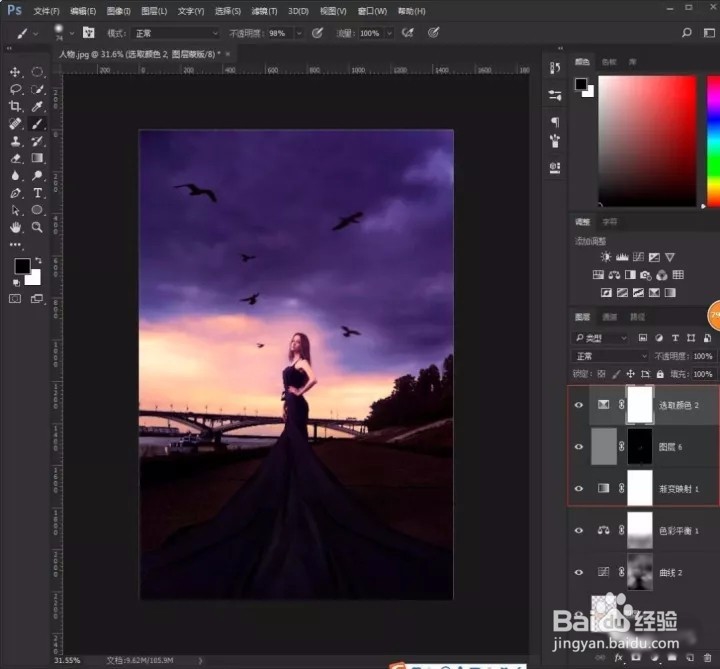The width and height of the screenshot is (720, 669).
Task: Select the Move tool
Action: tap(15, 72)
